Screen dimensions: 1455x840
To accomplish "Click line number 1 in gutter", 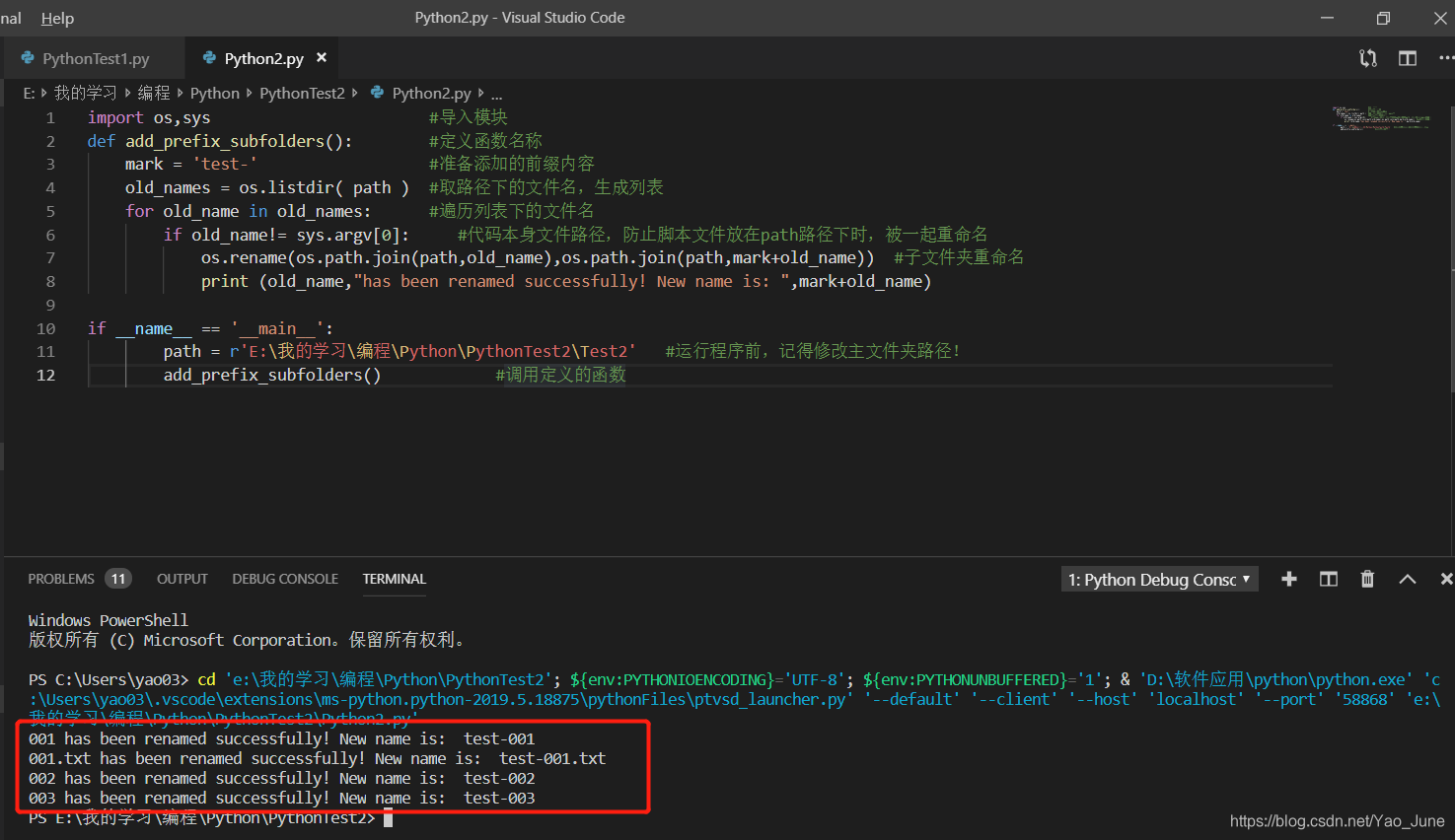I will pos(50,117).
